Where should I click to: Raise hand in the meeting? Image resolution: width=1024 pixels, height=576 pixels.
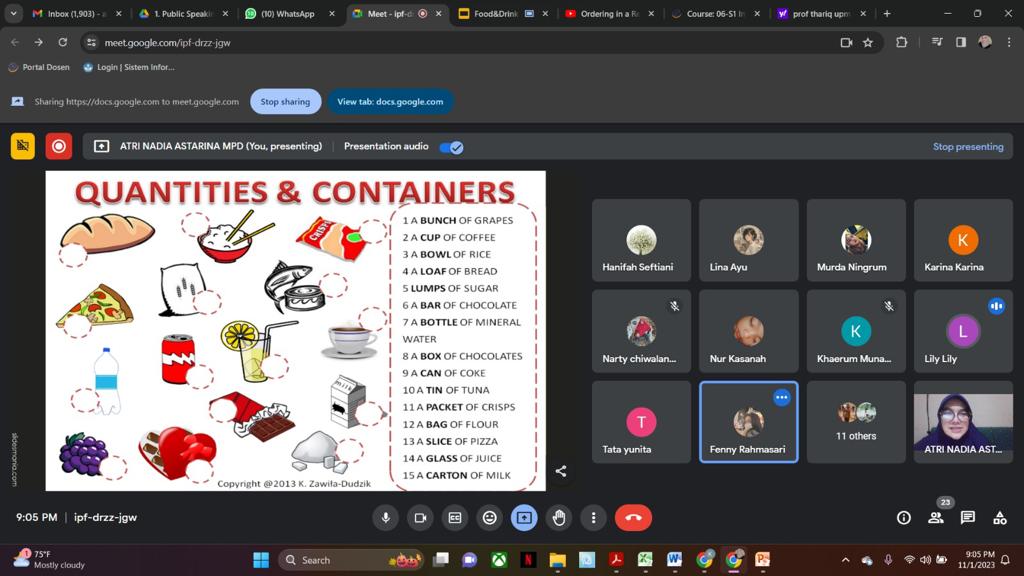pyautogui.click(x=558, y=518)
